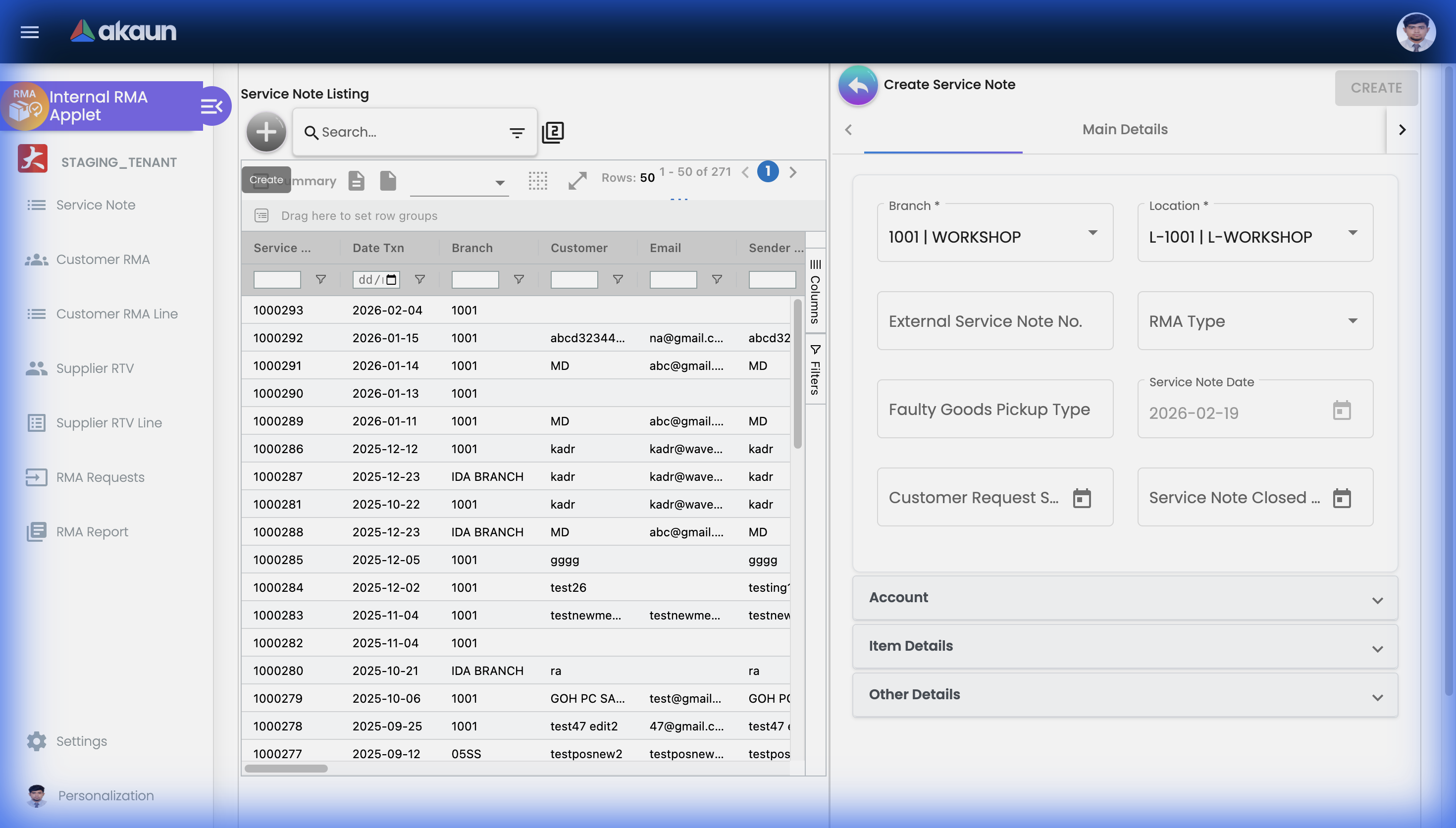This screenshot has width=1456, height=828.
Task: Open the date picker in Date Txn filter
Action: (391, 279)
